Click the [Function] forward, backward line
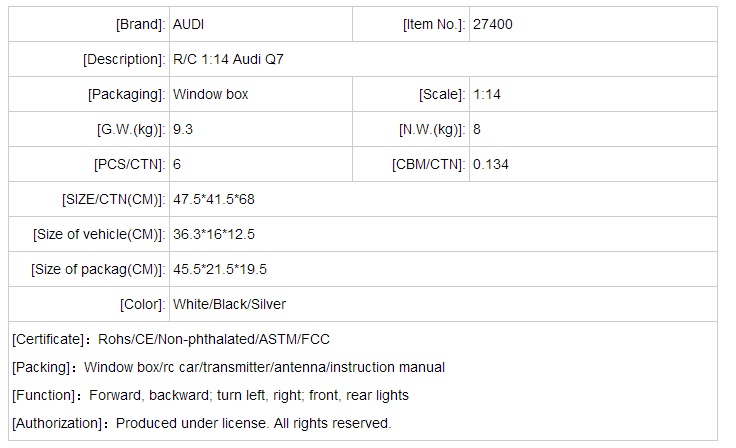Screen dimensions: 736x448 click(x=249, y=395)
